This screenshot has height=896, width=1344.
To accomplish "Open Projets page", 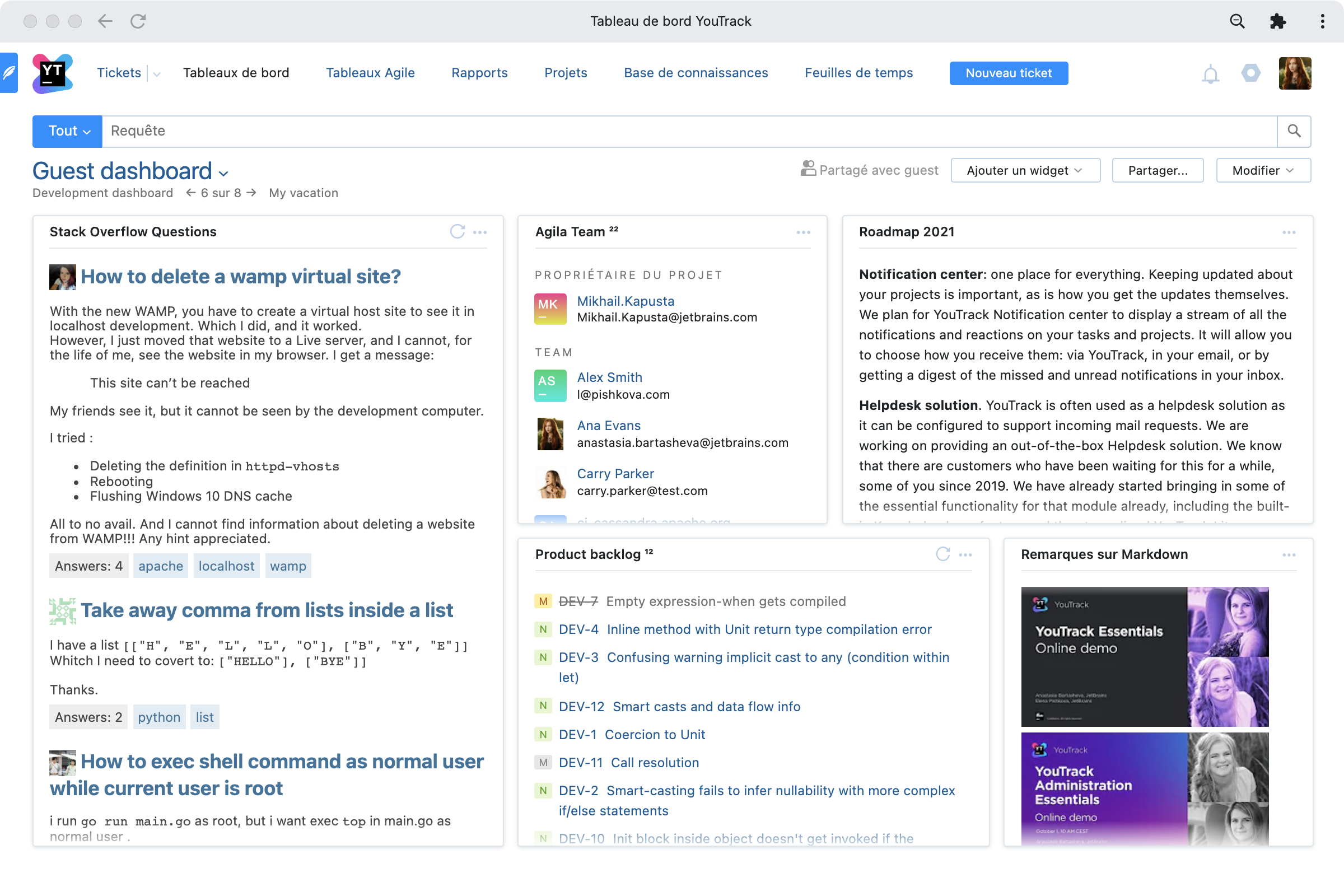I will (566, 73).
